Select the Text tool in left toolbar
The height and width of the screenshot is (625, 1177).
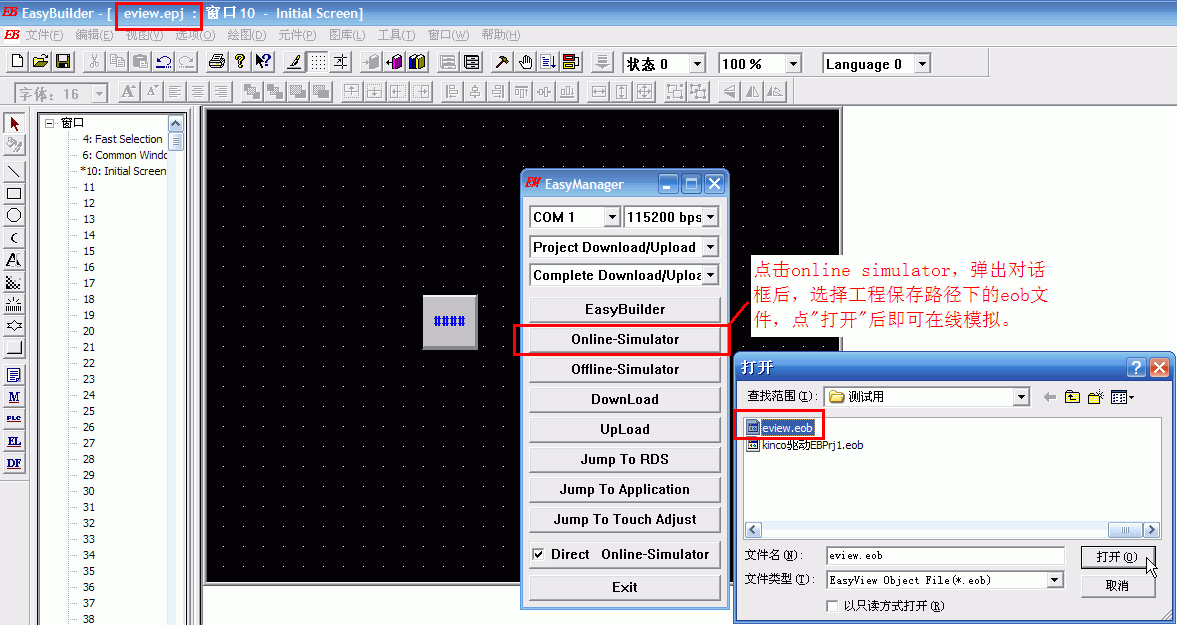click(14, 260)
